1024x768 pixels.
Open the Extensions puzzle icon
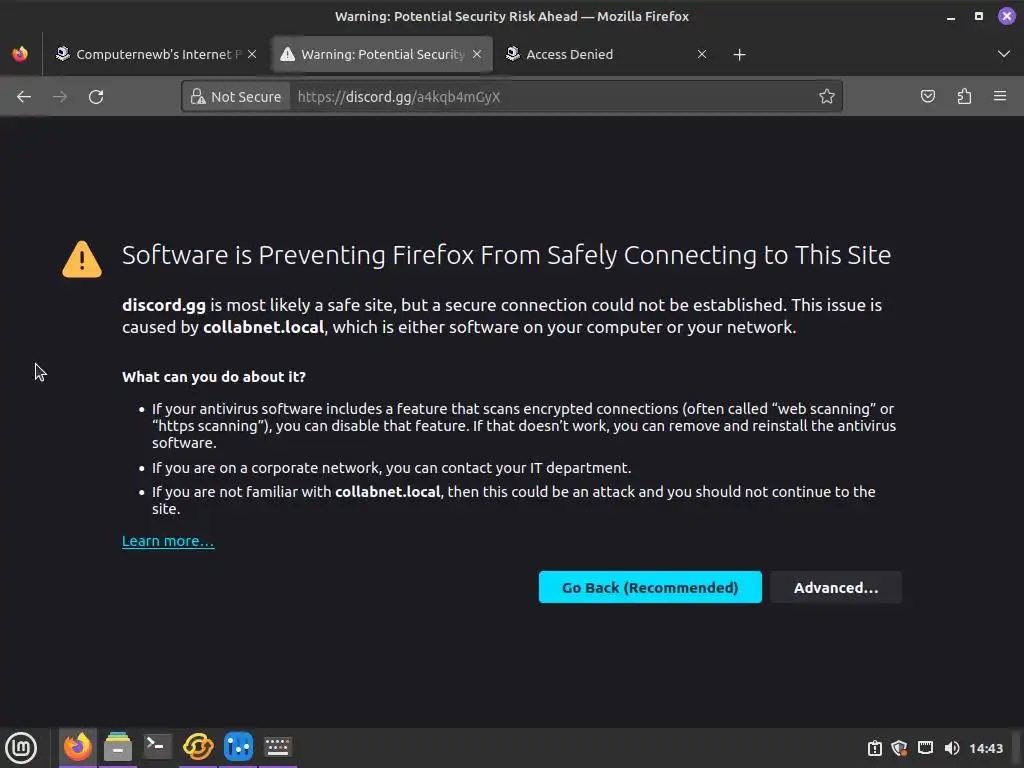pyautogui.click(x=964, y=97)
